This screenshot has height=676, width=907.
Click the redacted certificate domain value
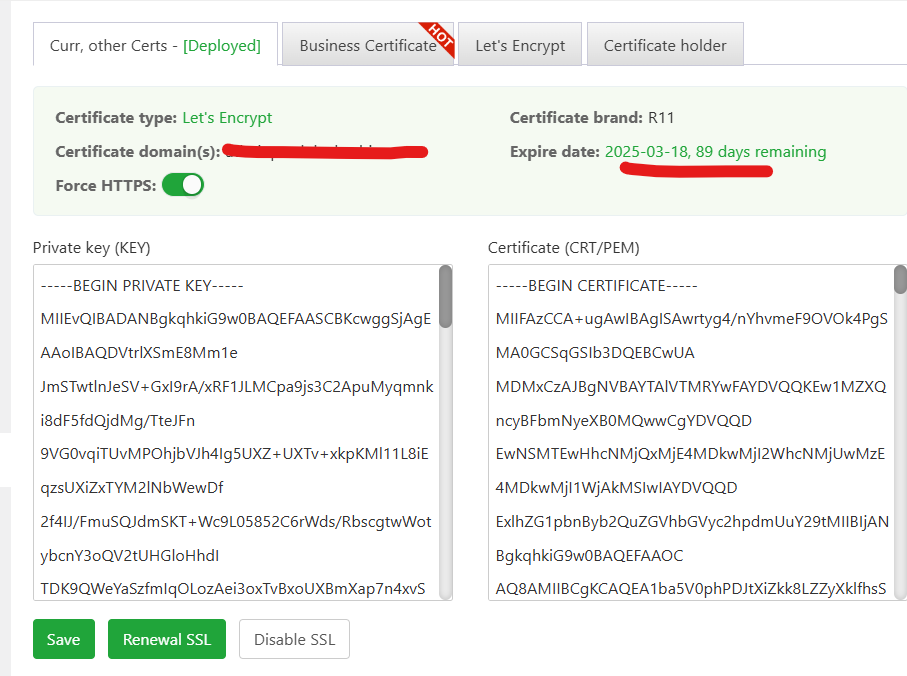[x=325, y=152]
